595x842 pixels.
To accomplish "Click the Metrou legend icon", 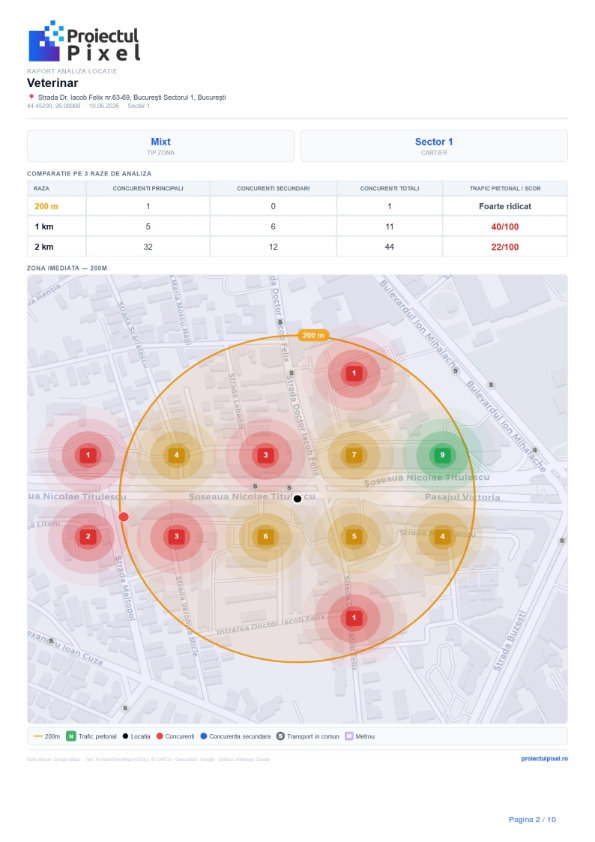I will (x=349, y=736).
